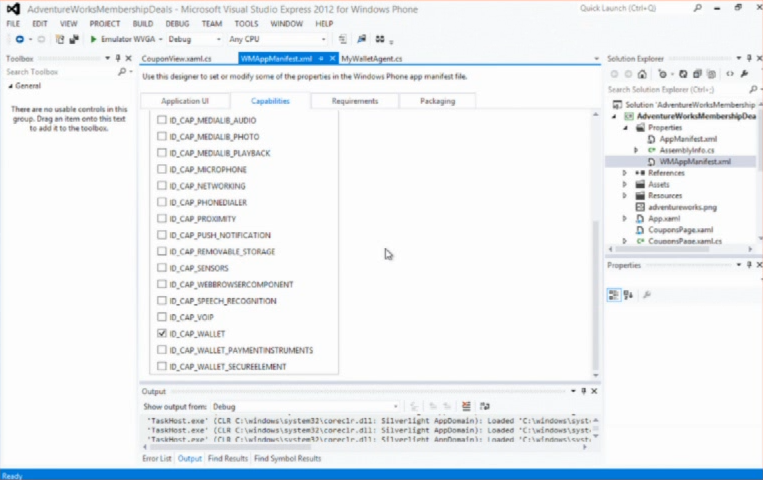
Task: Click Solution Explorer Show All Files icon
Action: (711, 74)
